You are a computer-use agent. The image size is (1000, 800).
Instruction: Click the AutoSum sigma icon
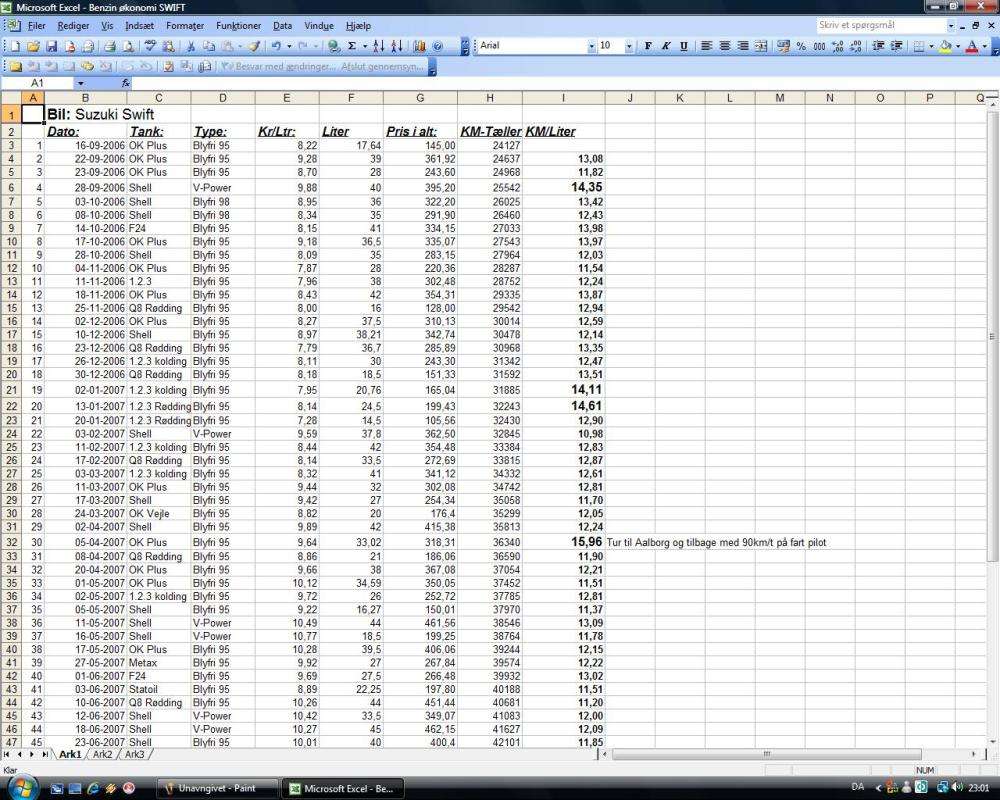(352, 46)
